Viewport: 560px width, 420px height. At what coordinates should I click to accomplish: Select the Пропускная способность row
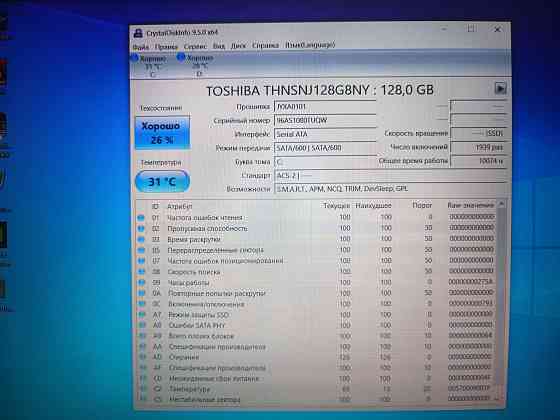point(317,228)
